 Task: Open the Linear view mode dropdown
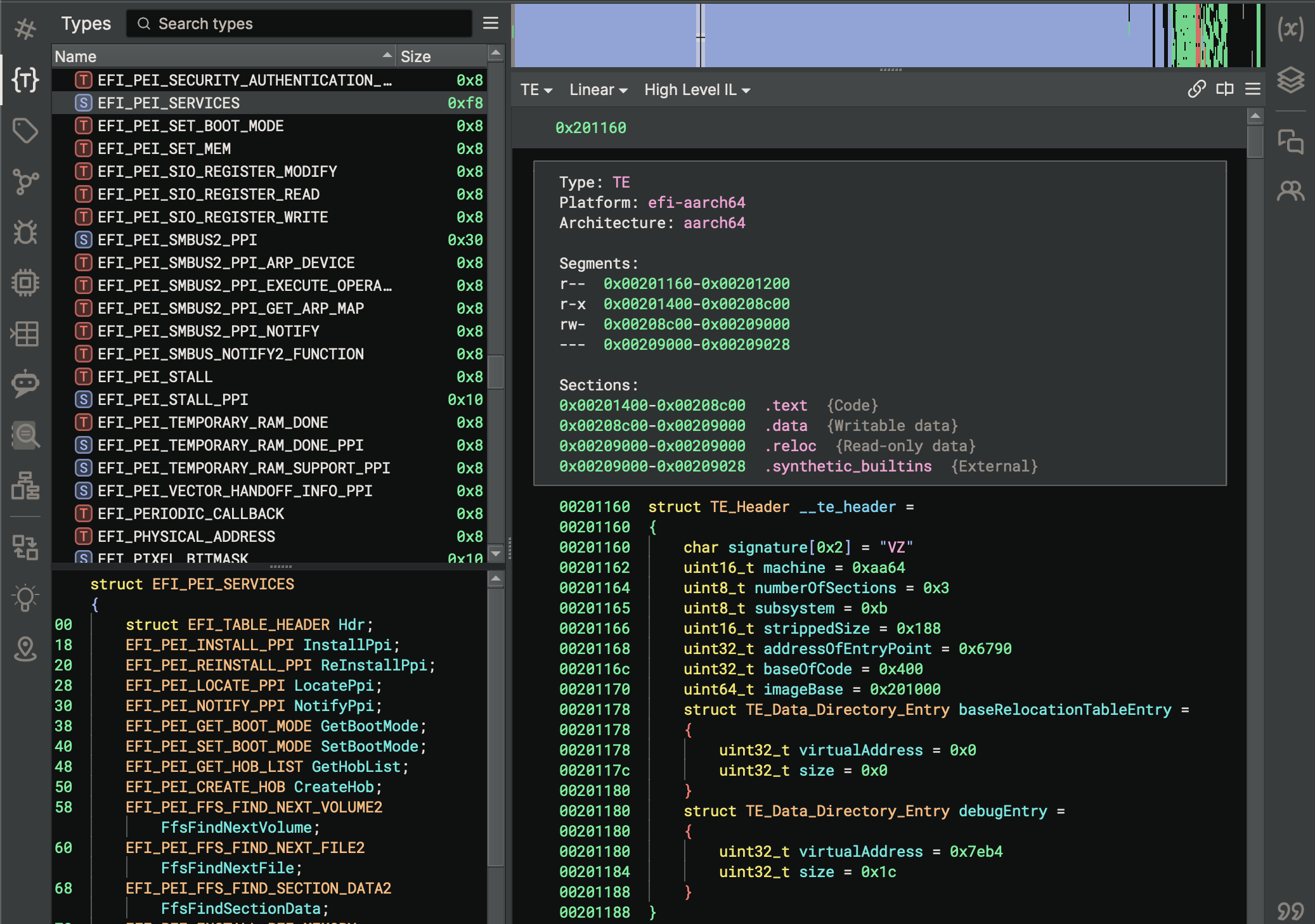tap(598, 90)
